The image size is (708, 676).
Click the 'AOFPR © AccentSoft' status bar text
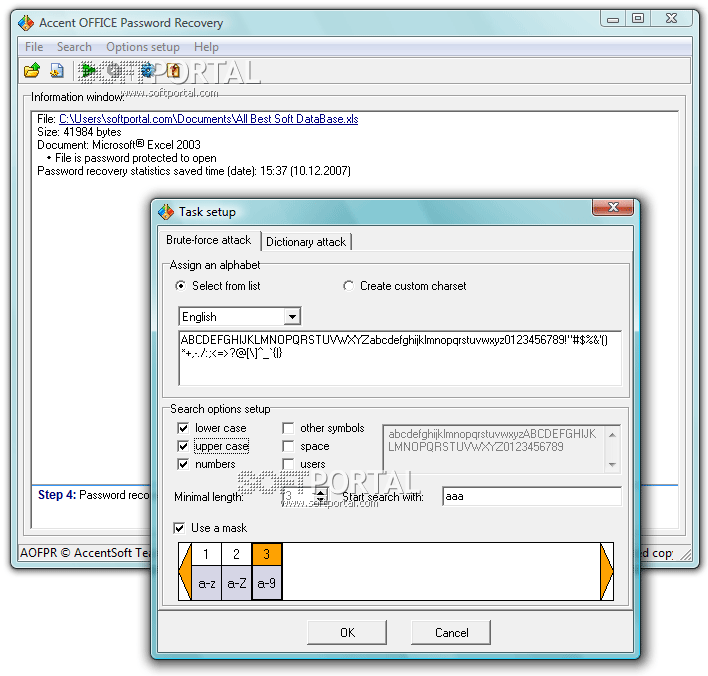point(85,553)
